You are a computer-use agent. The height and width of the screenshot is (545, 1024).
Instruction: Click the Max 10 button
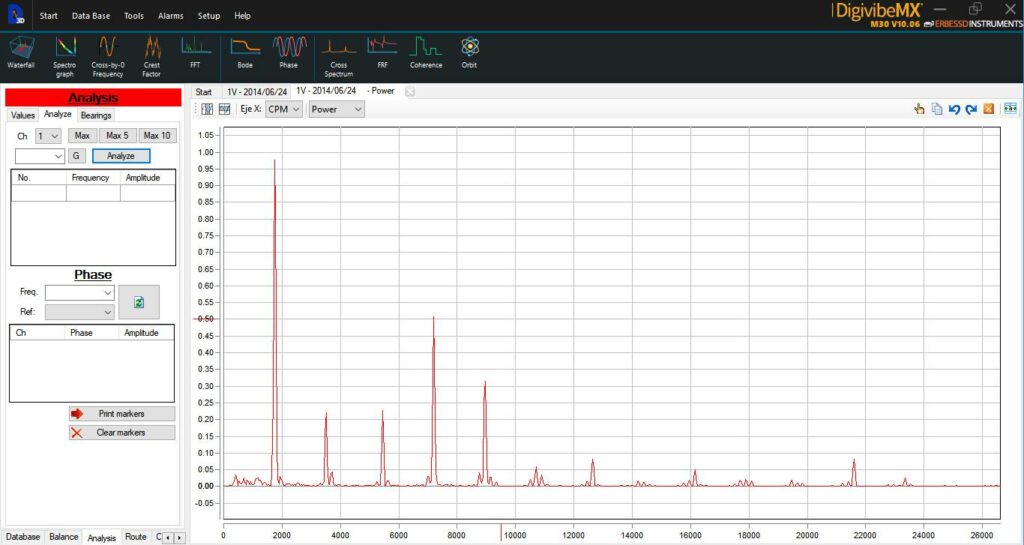point(157,136)
